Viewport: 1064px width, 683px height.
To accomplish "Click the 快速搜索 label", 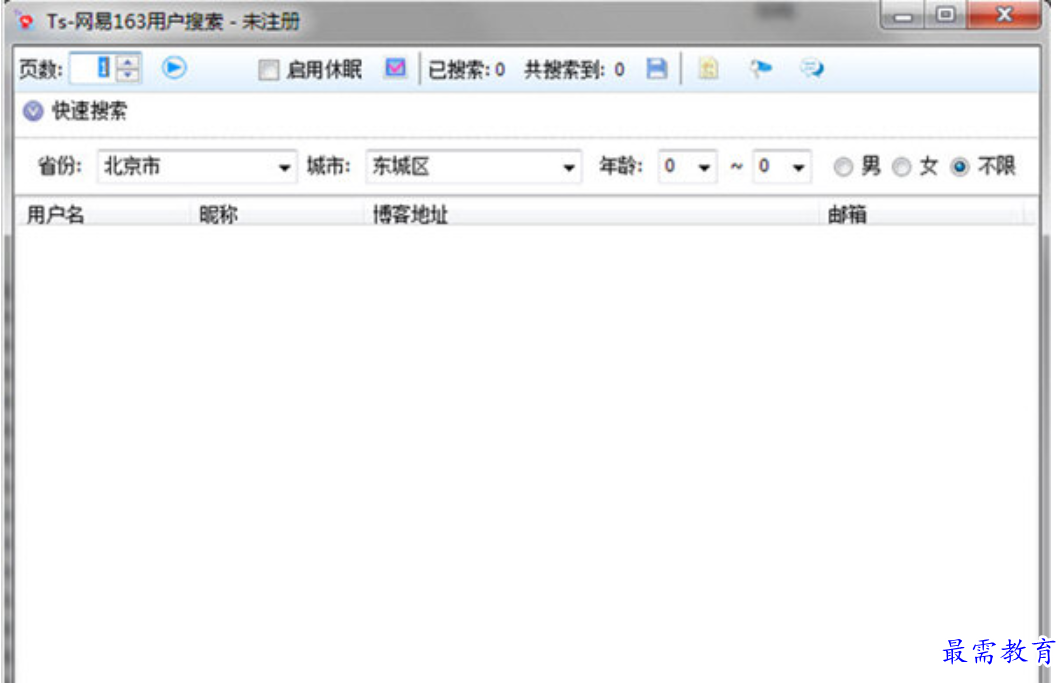I will (x=90, y=111).
